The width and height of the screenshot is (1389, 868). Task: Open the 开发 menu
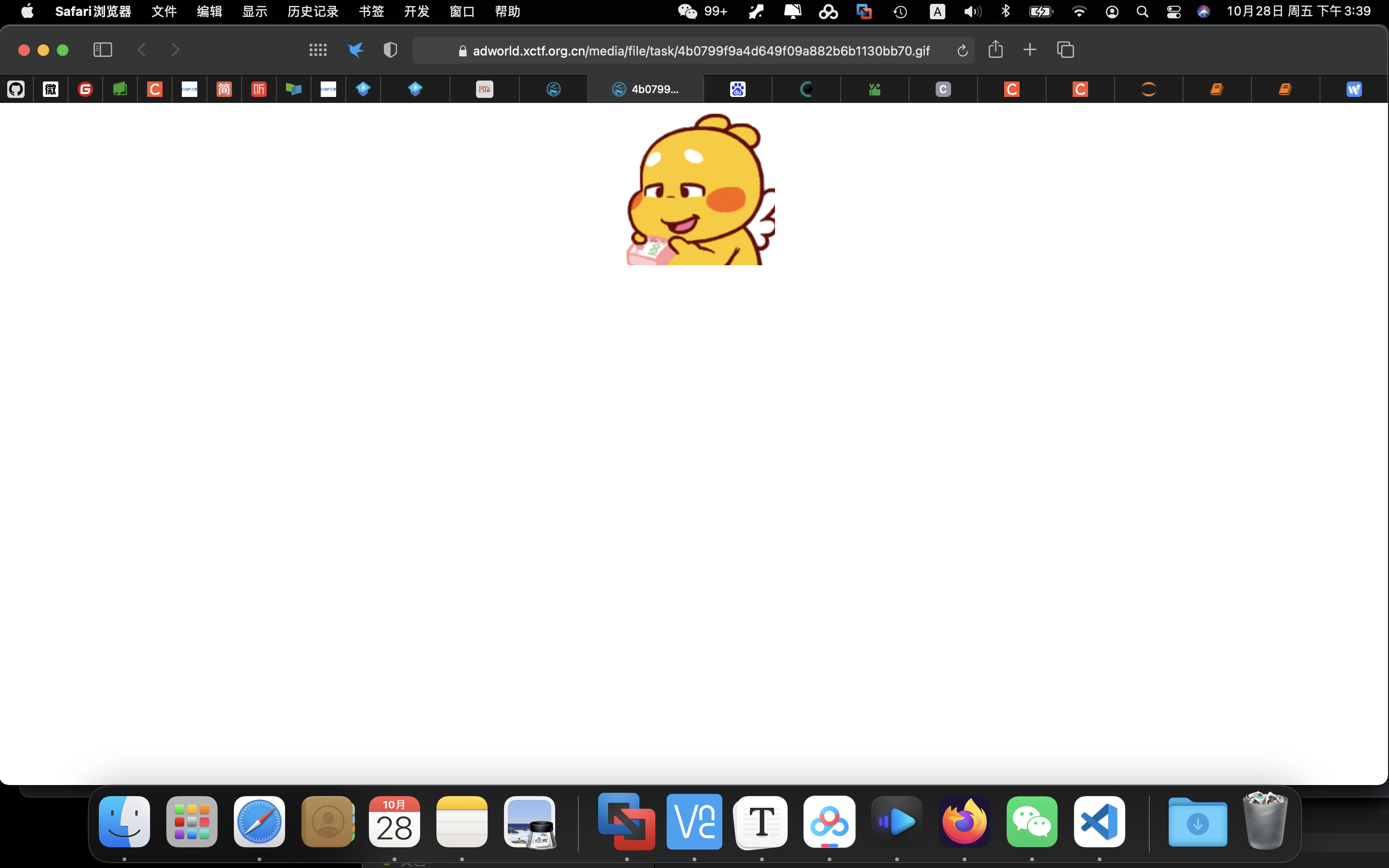[417, 12]
